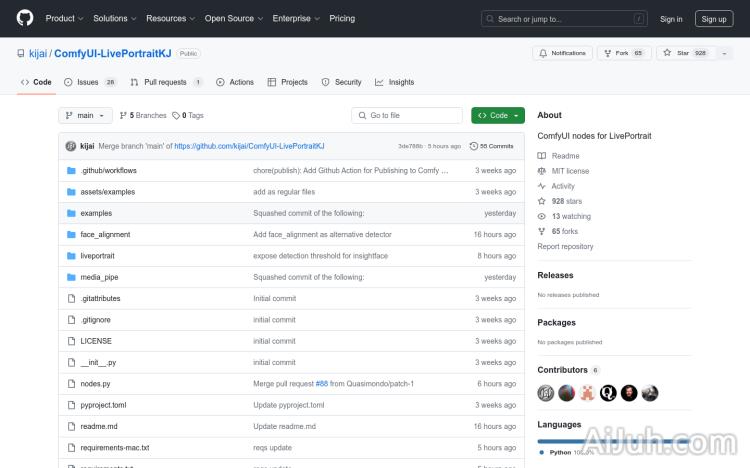750x468 pixels.
Task: Click the commit history clock icon
Action: (474, 146)
